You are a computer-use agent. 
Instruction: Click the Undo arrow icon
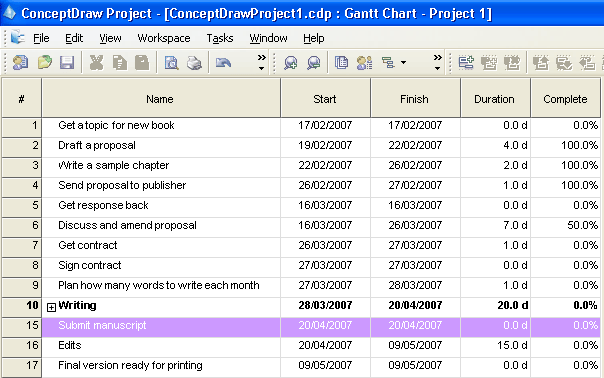pos(223,62)
